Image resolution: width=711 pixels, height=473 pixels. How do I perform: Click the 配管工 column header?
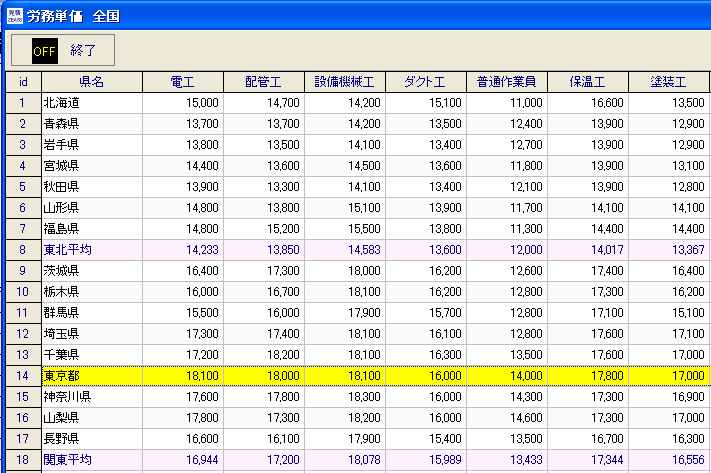point(263,81)
